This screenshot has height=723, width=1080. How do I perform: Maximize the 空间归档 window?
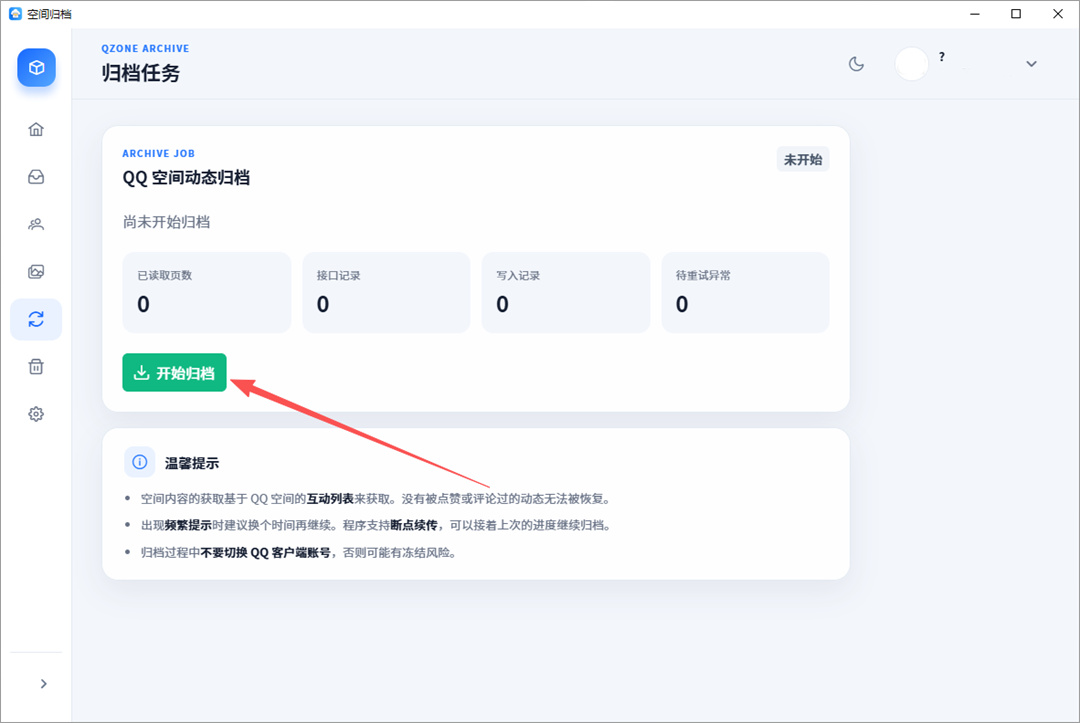(1016, 14)
